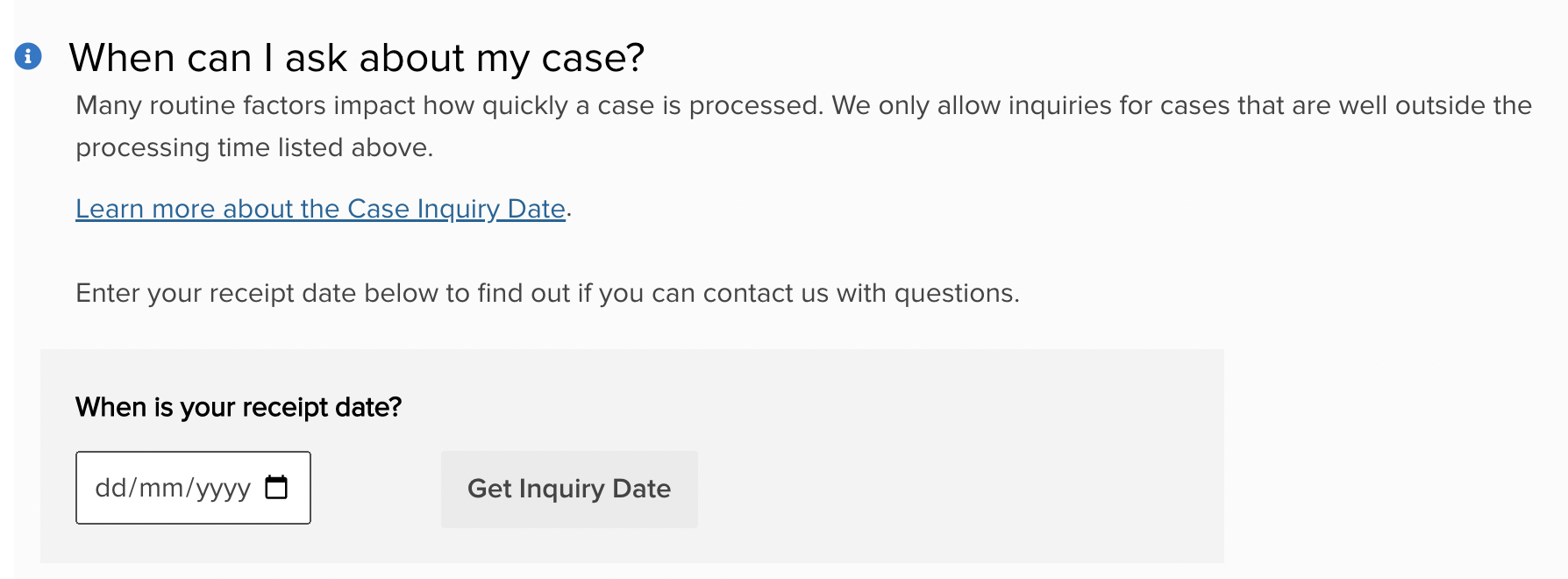Click the Get Inquiry Date button
The image size is (1568, 579).
pos(569,489)
